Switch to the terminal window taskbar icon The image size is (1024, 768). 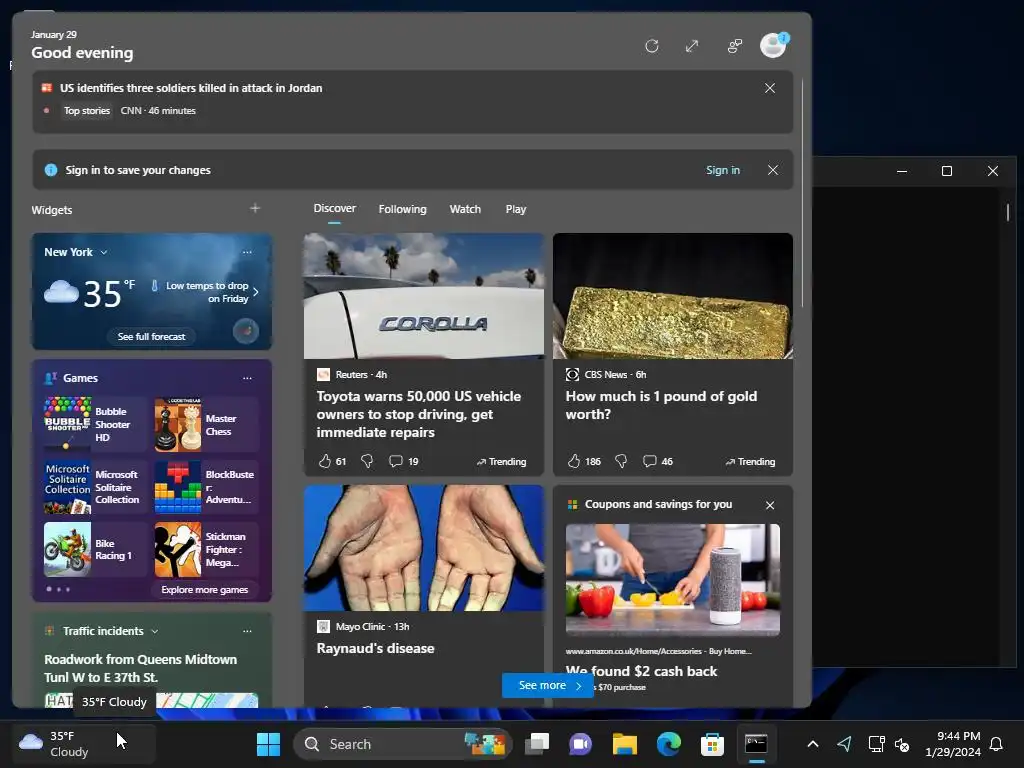(x=756, y=744)
